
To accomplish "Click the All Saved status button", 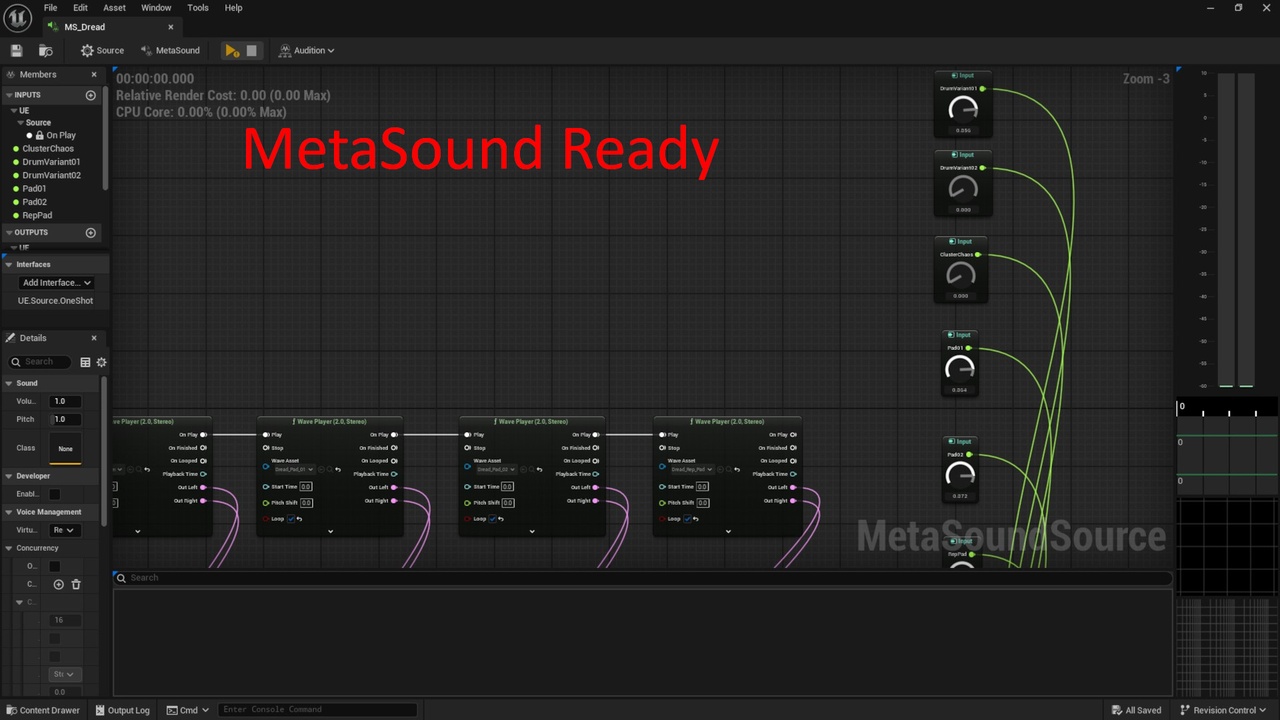I will tap(1137, 710).
